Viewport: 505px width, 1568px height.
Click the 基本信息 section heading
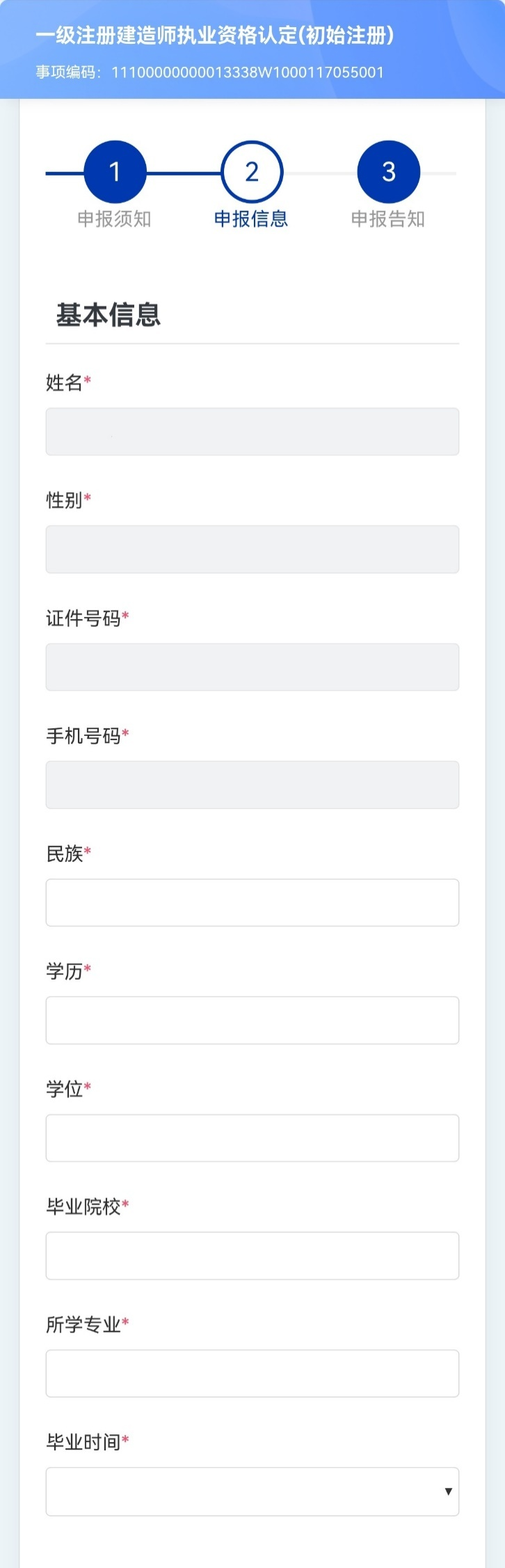click(108, 315)
